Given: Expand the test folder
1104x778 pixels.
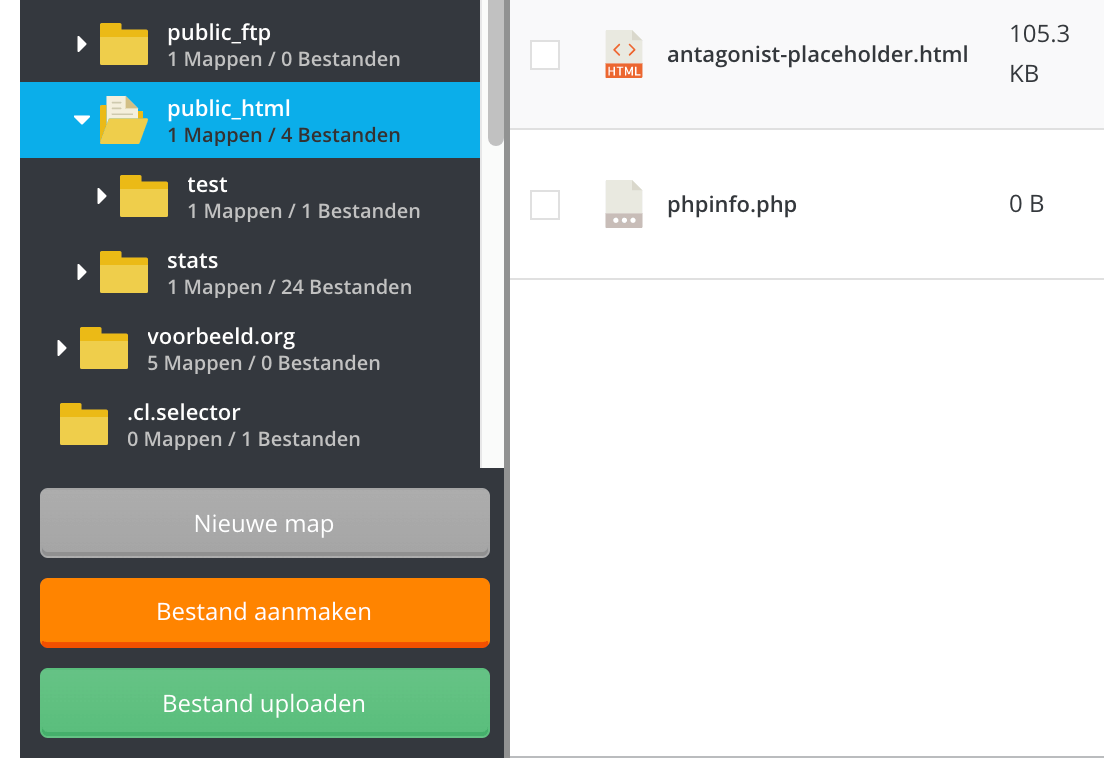Looking at the screenshot, I should pos(101,194).
